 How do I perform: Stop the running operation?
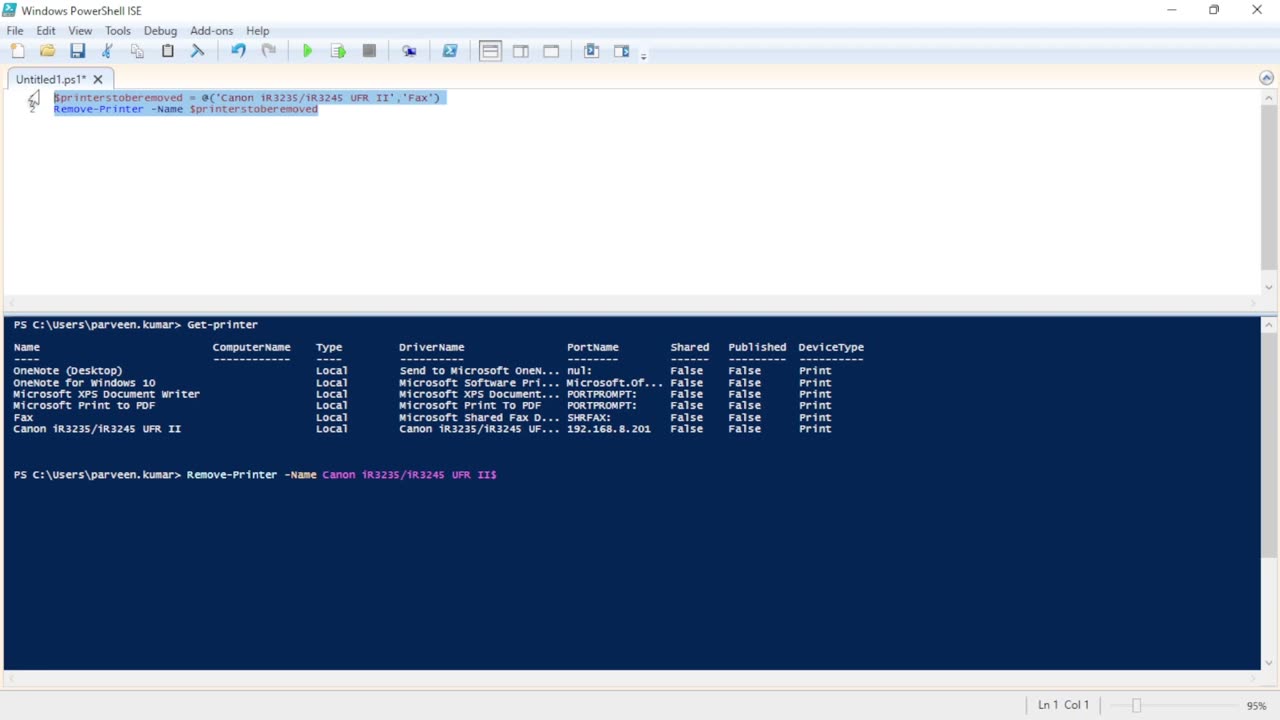pos(369,51)
